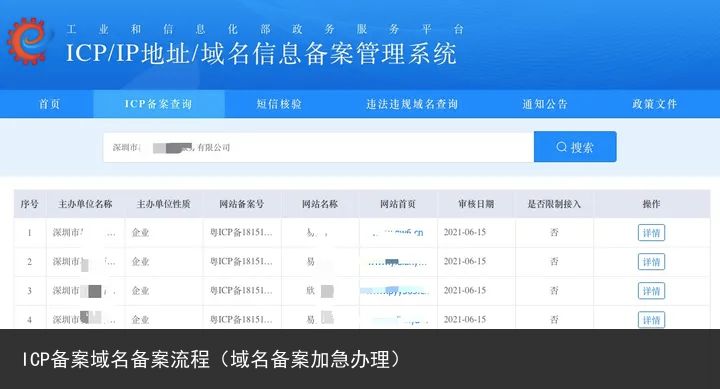
Task: Select the 否 value in row 1
Action: pos(554,233)
